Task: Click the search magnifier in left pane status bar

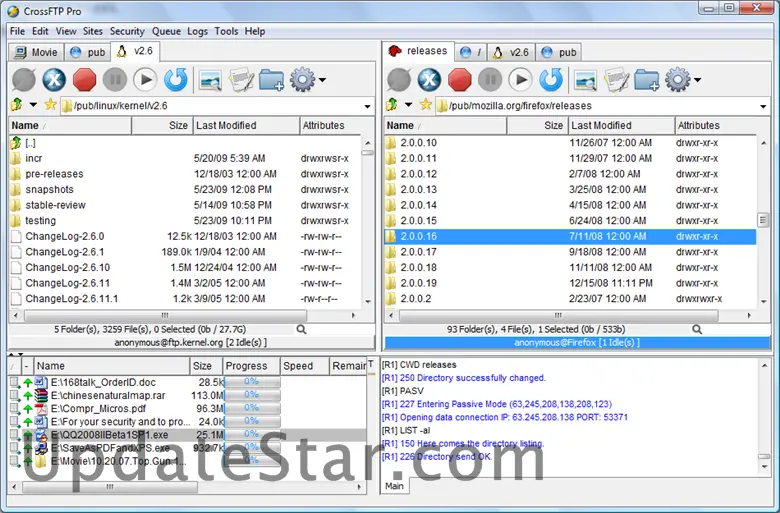Action: click(302, 329)
